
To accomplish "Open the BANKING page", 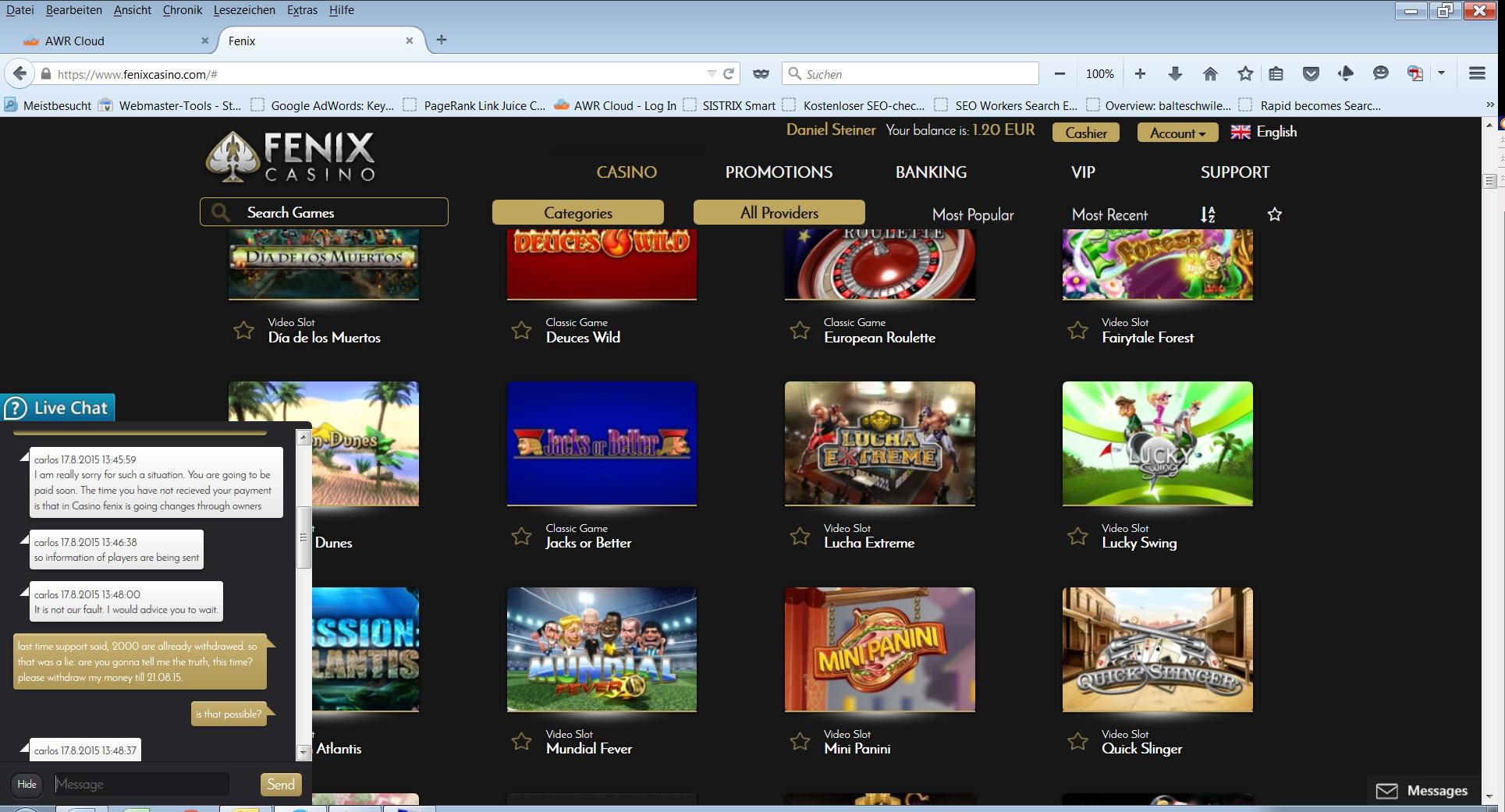I will coord(931,172).
